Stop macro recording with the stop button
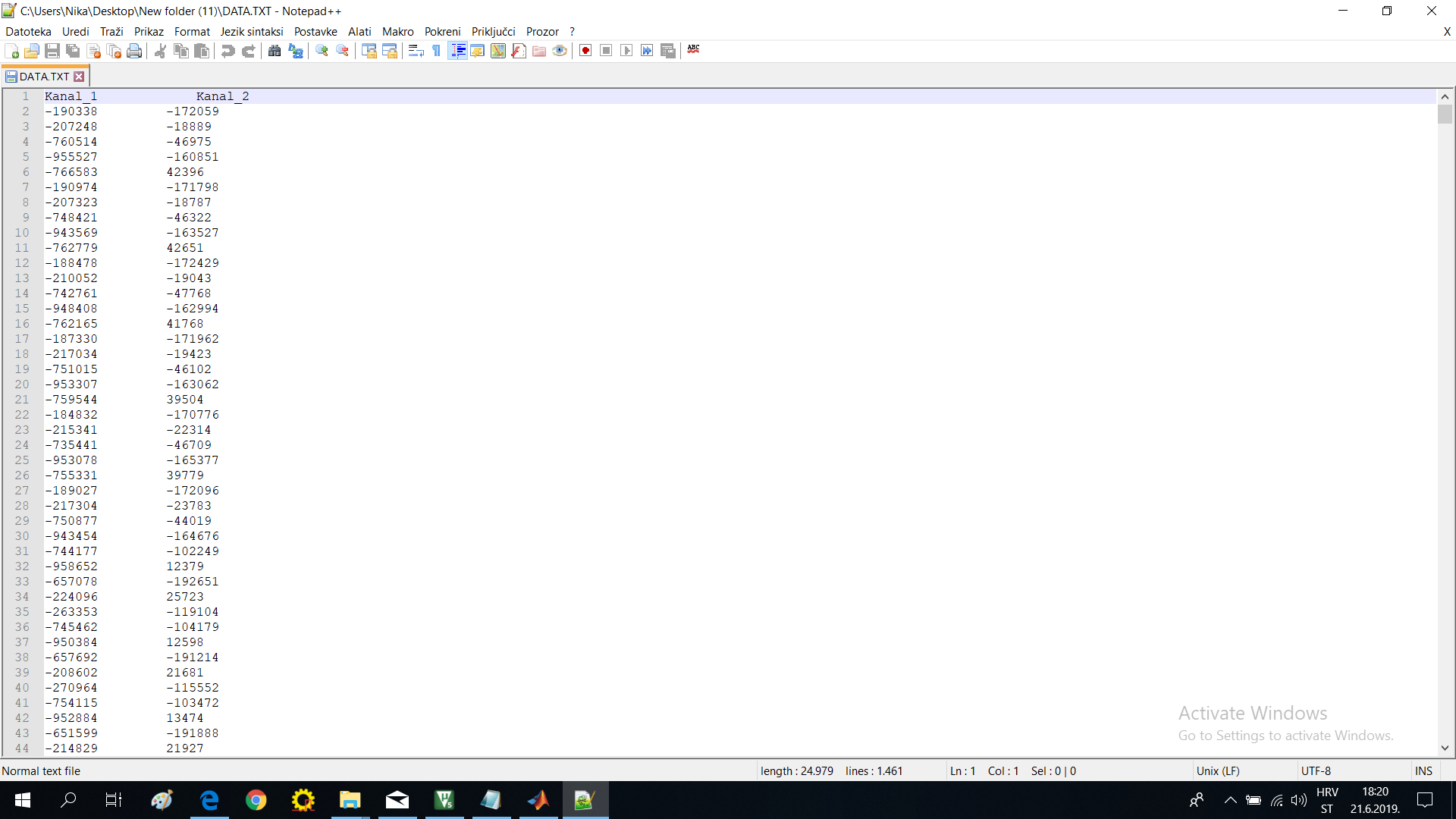Screen dimensions: 1456x819 pyautogui.click(x=606, y=51)
